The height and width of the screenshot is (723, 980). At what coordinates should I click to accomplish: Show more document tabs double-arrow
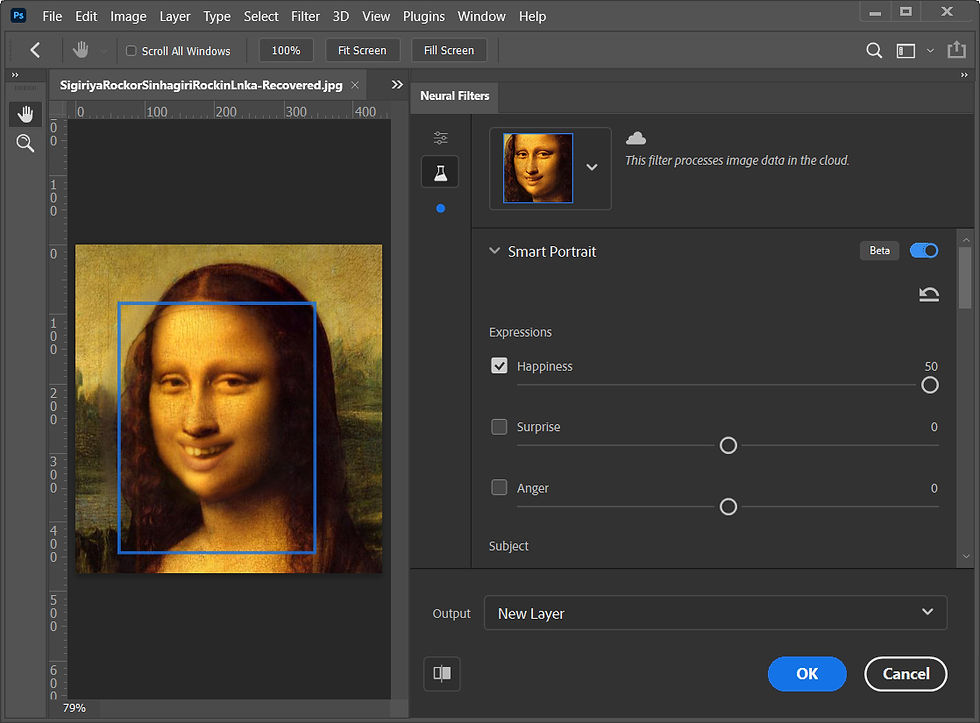pos(397,84)
